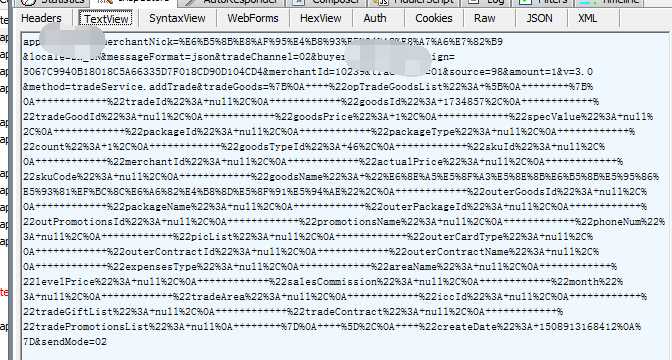
Task: View request as JSON tab
Action: pos(540,18)
